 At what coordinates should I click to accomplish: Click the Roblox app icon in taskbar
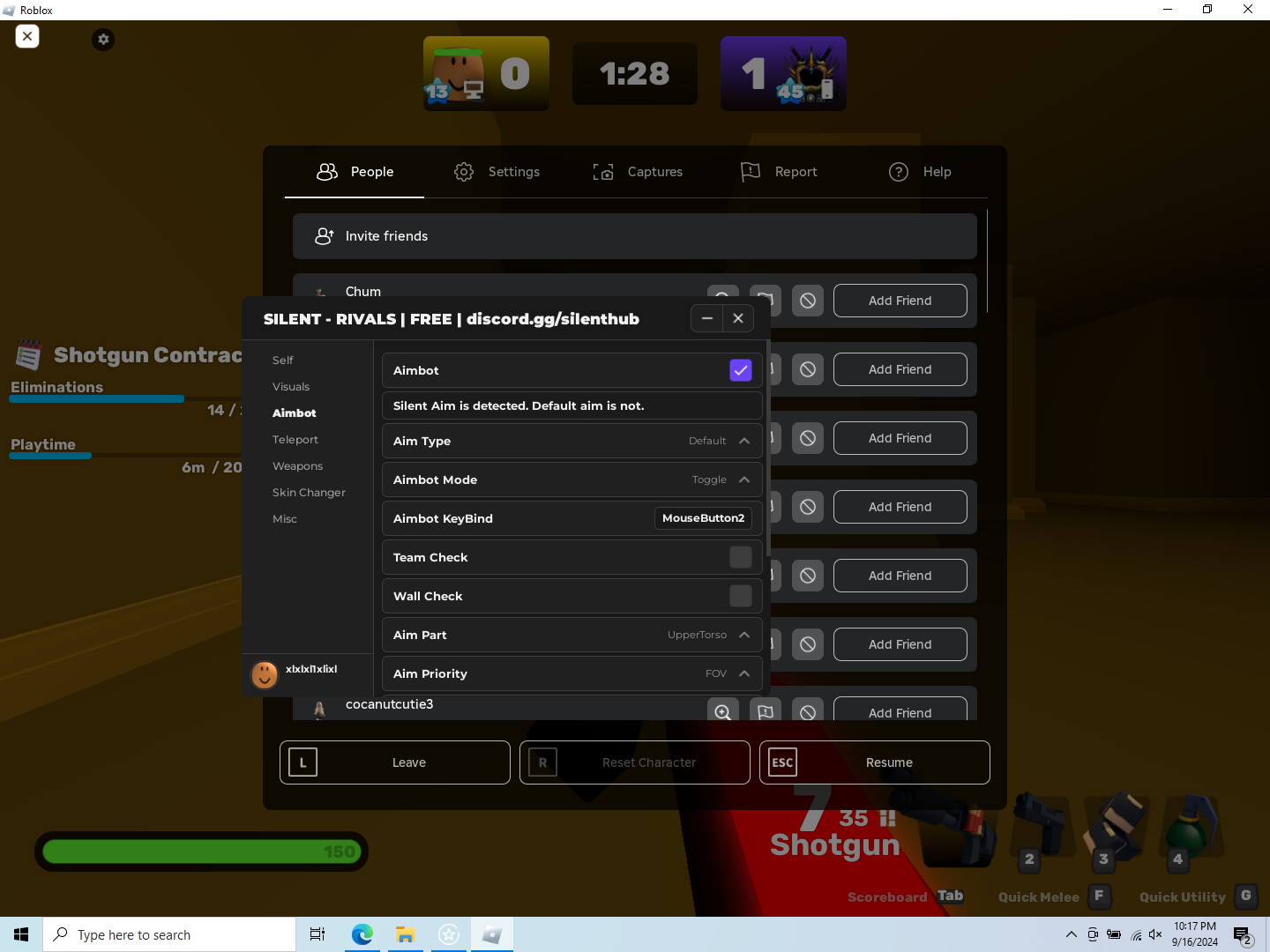tap(492, 934)
